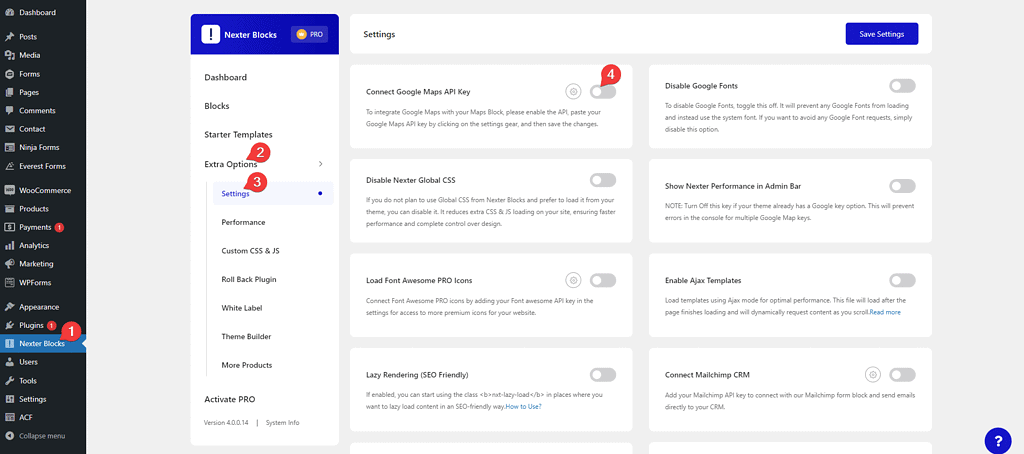The image size is (1024, 454).
Task: Click the WPForms icon
Action: pos(10,283)
